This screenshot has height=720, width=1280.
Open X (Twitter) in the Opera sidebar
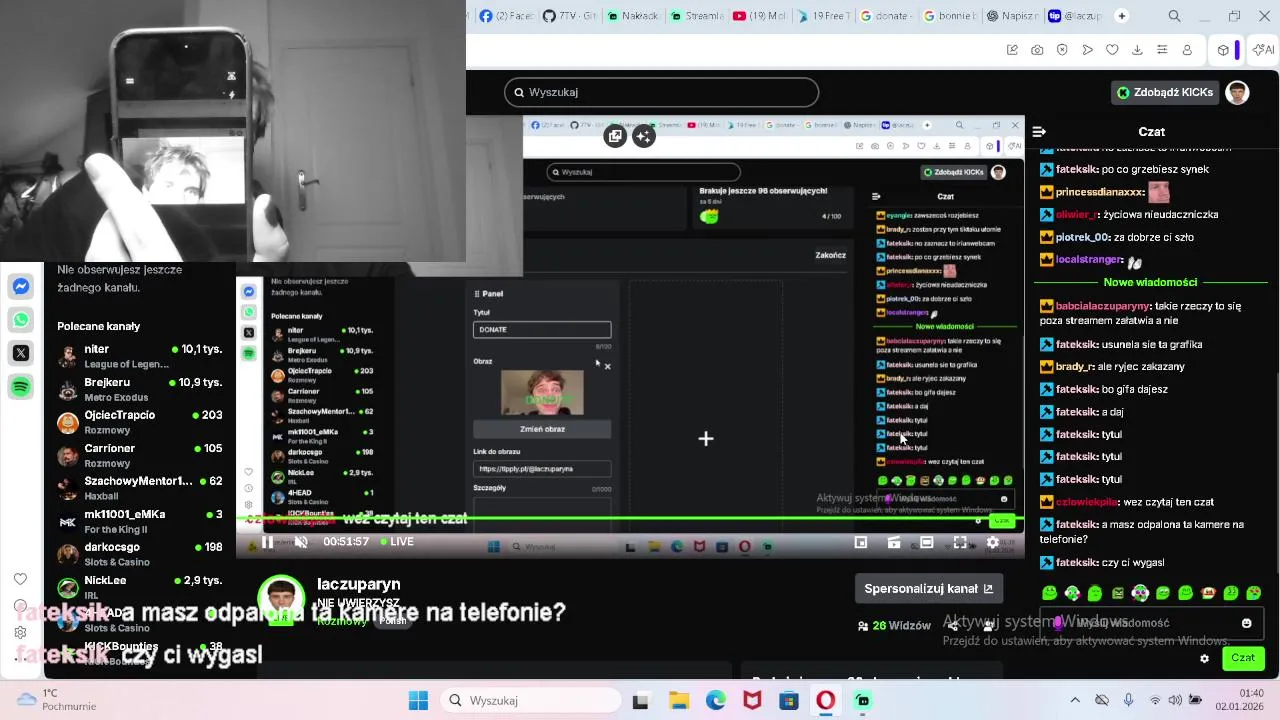(21, 353)
